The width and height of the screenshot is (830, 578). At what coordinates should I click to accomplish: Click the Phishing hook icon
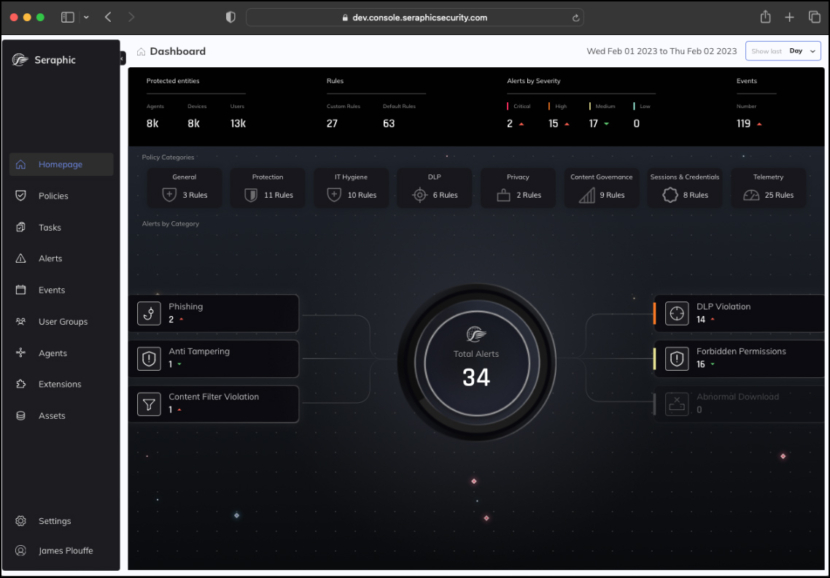point(149,313)
